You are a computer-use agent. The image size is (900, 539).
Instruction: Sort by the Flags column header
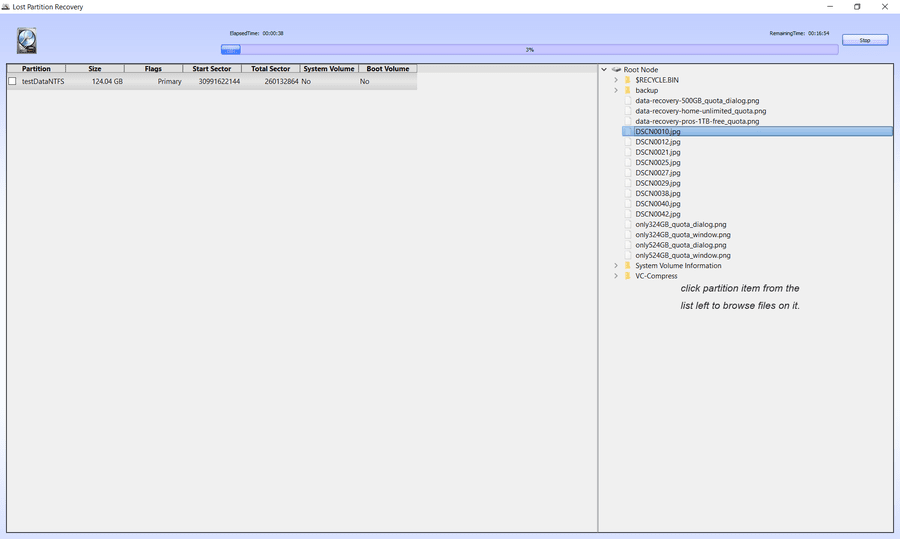coord(153,69)
